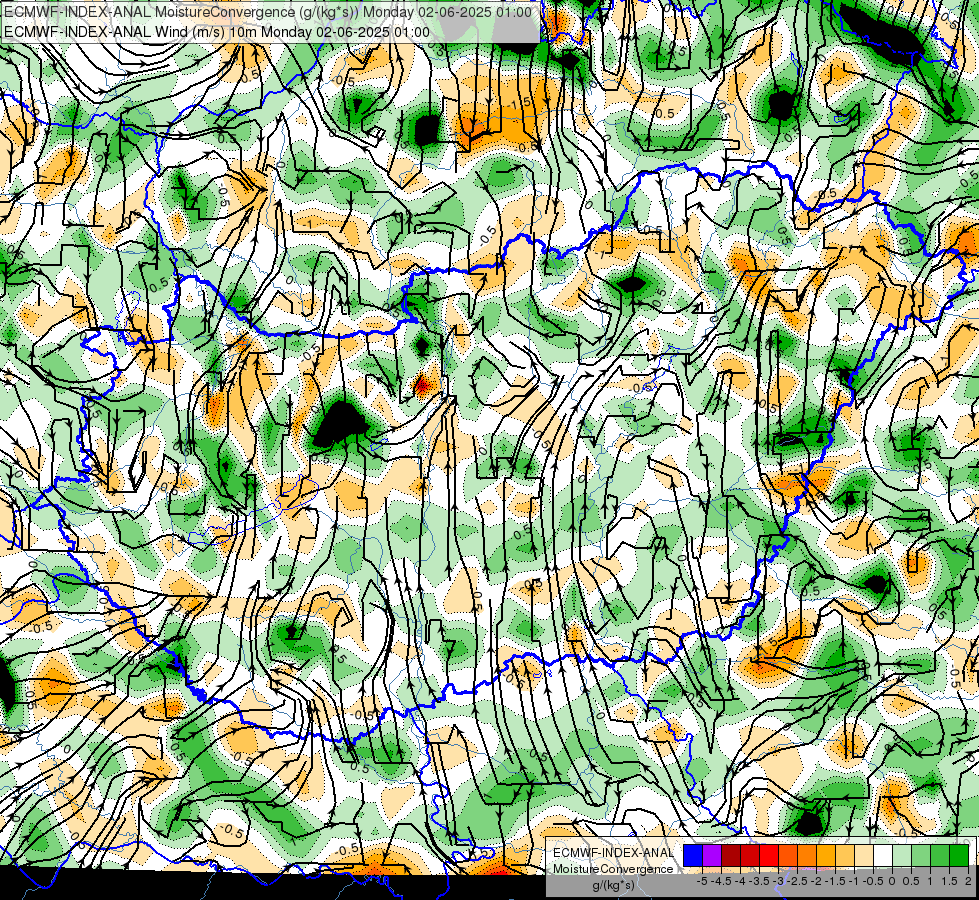Viewport: 979px width, 900px height.
Task: Click the white legend swatch -0.5 to 0
Action: pyautogui.click(x=883, y=855)
